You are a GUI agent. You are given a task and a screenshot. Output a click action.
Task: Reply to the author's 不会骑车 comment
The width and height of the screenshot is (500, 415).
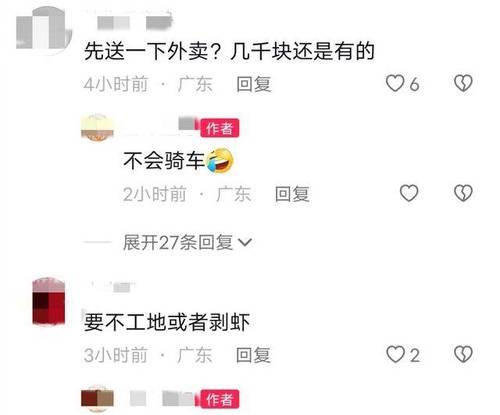pos(292,194)
